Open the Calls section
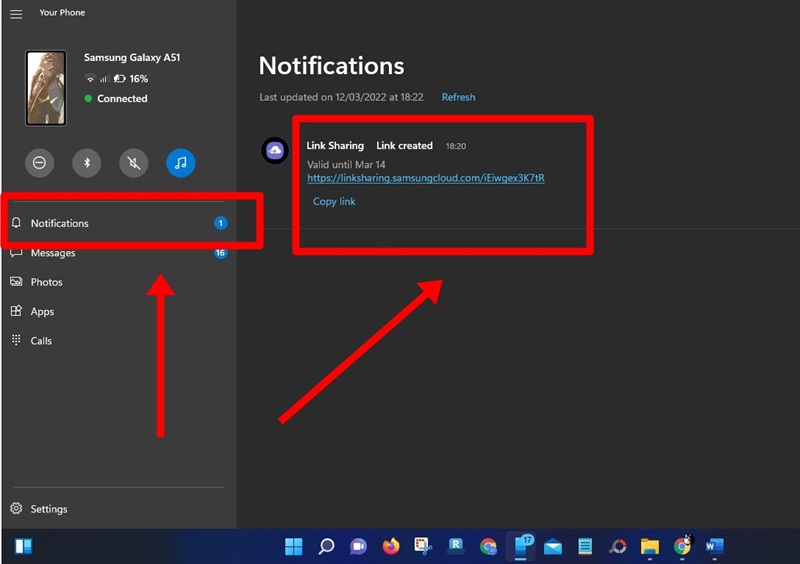Image resolution: width=800 pixels, height=564 pixels. [x=41, y=341]
